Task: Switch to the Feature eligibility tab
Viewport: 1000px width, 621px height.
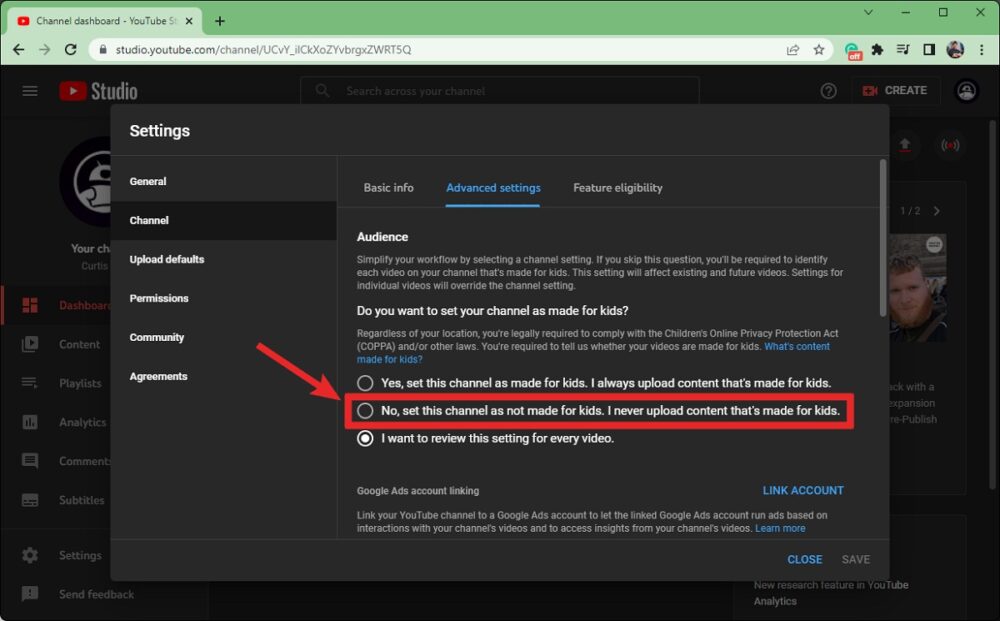Action: (617, 187)
